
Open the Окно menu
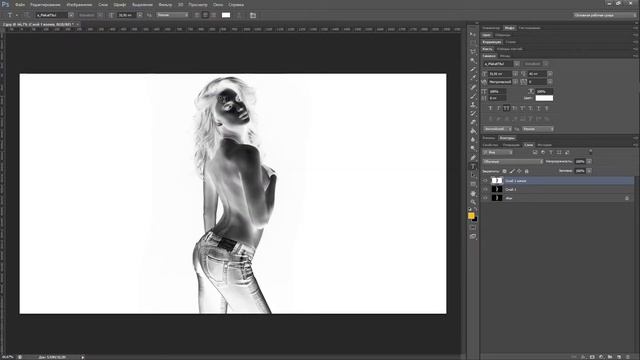(218, 5)
